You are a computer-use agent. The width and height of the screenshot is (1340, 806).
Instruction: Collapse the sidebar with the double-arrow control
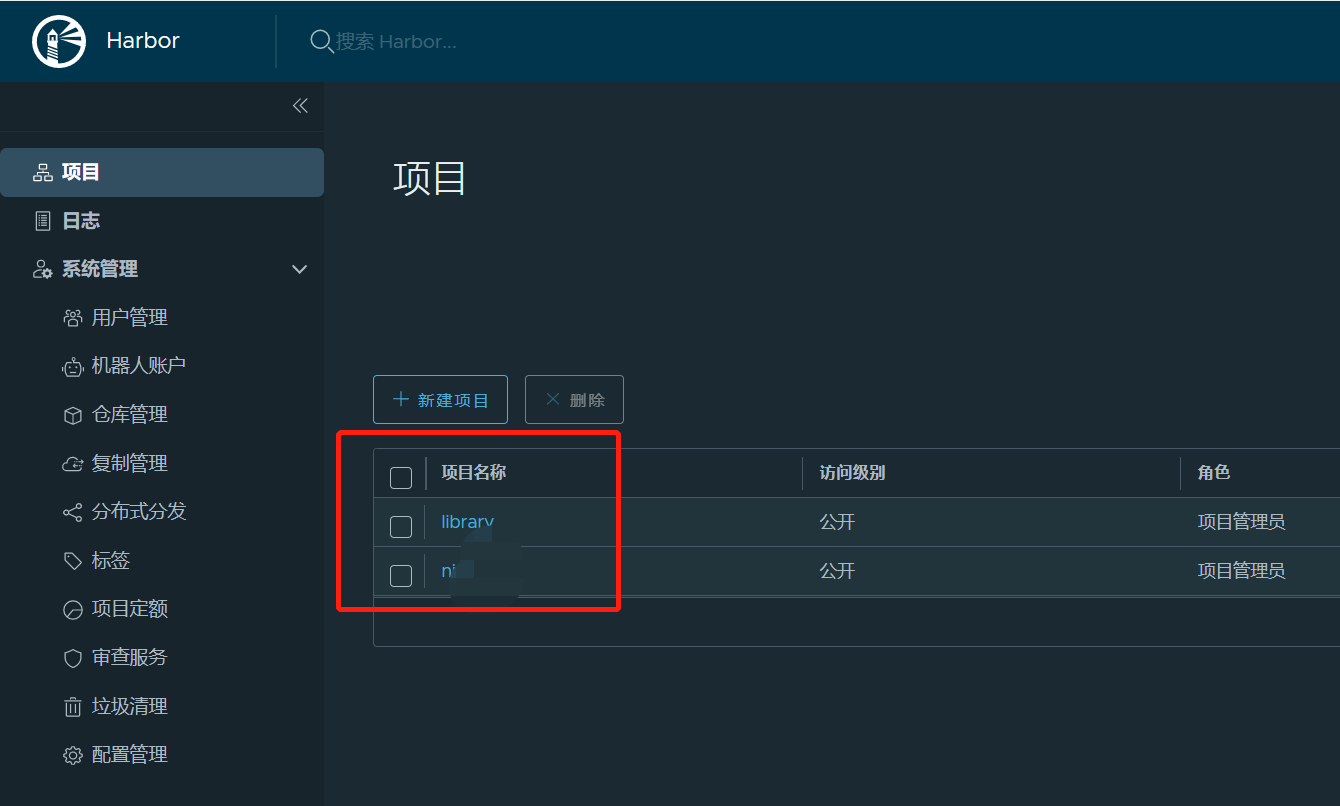pyautogui.click(x=299, y=105)
